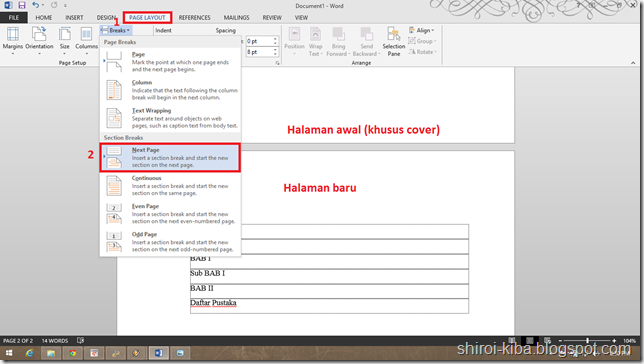Click the Wrap Text button
The width and height of the screenshot is (644, 364).
(315, 41)
